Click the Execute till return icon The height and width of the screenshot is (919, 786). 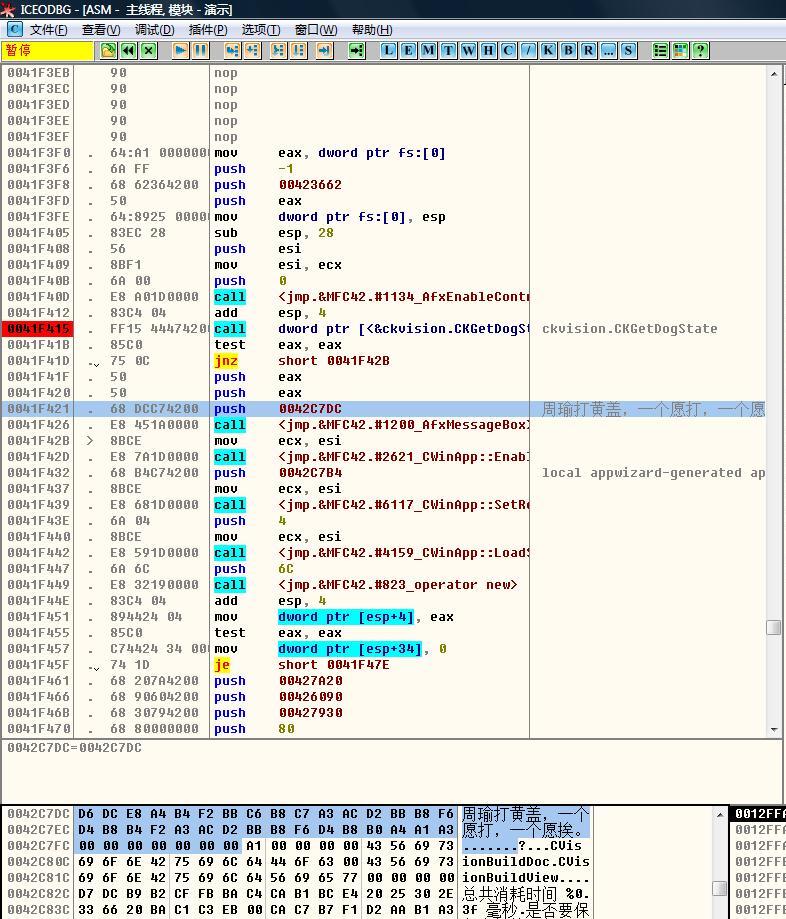(324, 50)
